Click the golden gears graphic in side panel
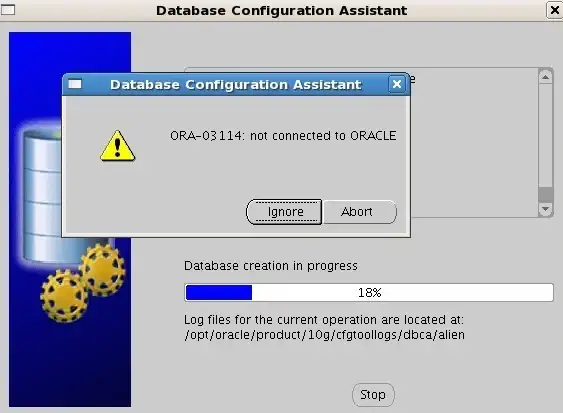Viewport: 563px width, 413px height. pos(83,282)
